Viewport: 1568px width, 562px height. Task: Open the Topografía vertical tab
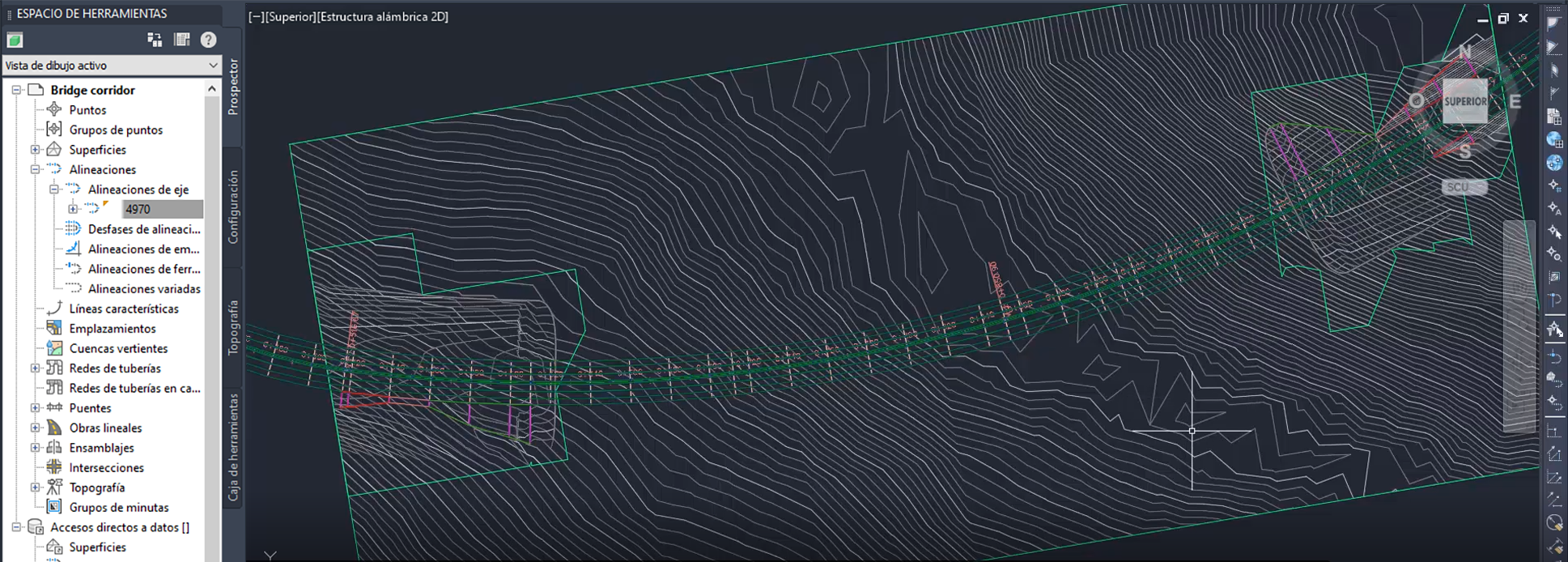[233, 327]
